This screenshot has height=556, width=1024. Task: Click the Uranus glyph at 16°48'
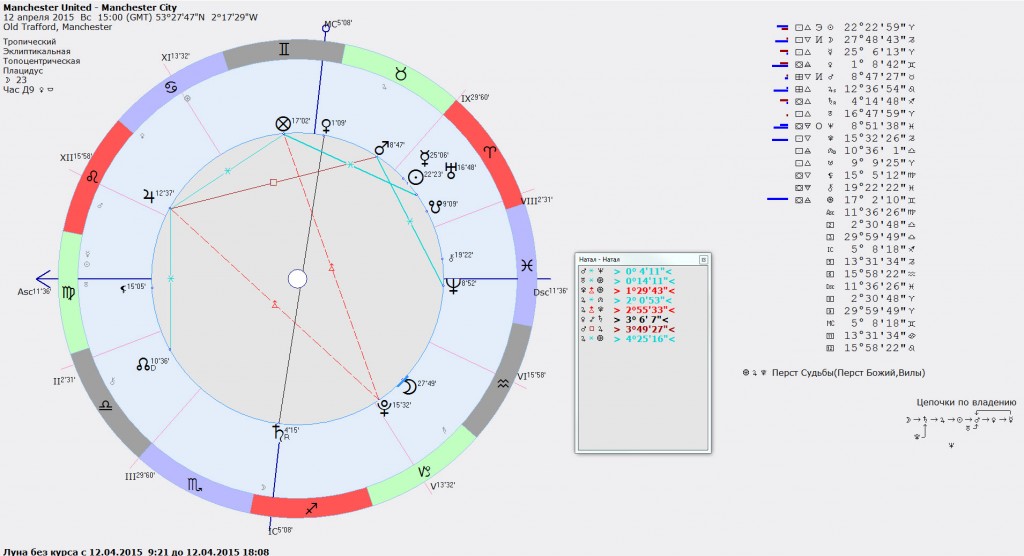pyautogui.click(x=450, y=171)
